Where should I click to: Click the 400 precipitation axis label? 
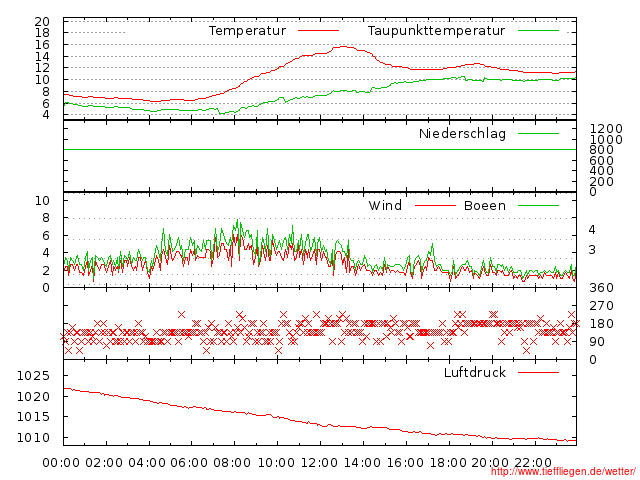click(601, 171)
